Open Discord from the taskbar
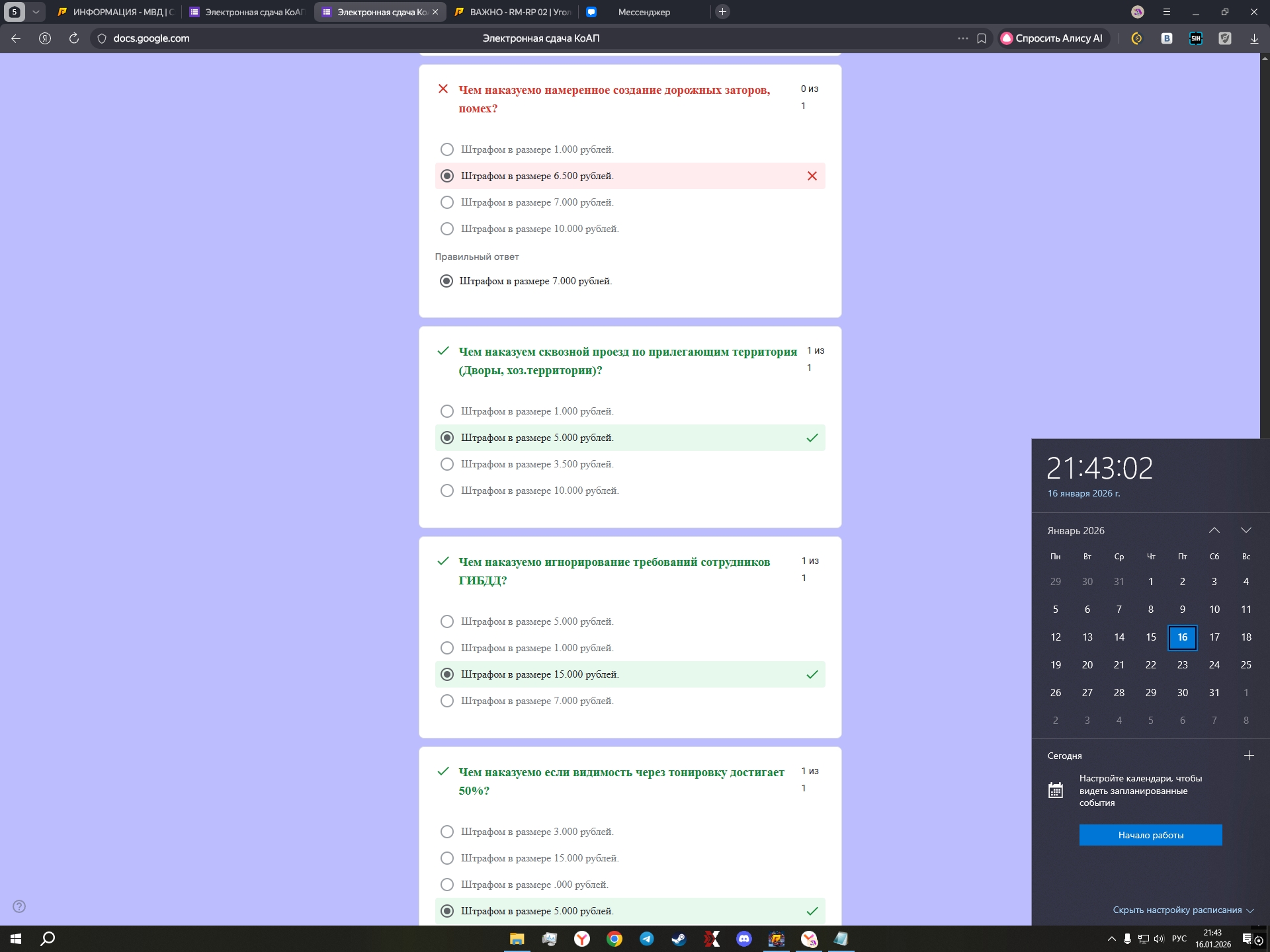 point(744,939)
